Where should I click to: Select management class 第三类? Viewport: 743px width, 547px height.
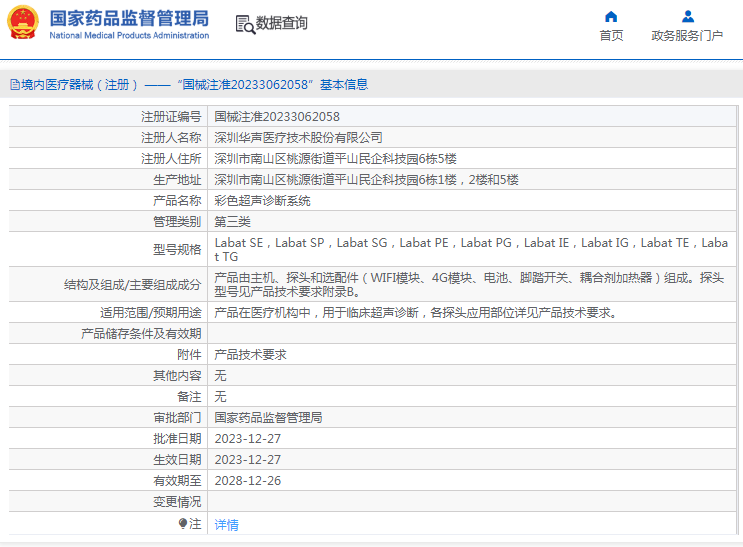point(232,221)
